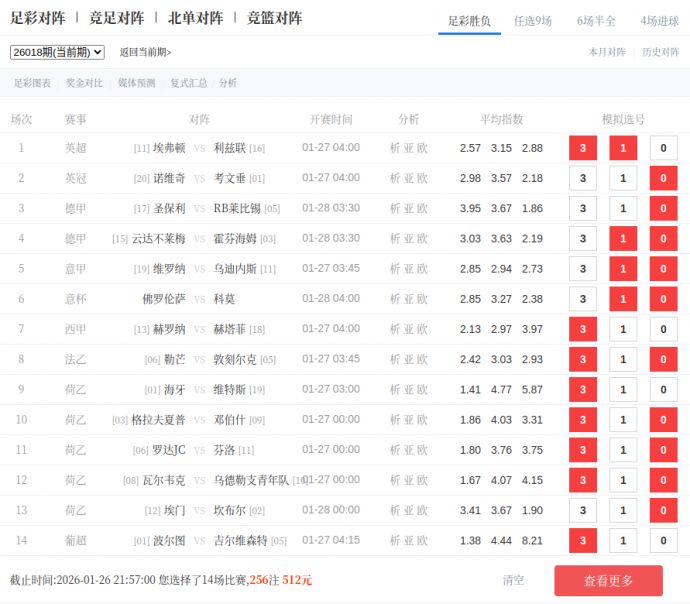Open the 奖金对比 sub navigation link
This screenshot has width=690, height=604.
click(x=84, y=83)
